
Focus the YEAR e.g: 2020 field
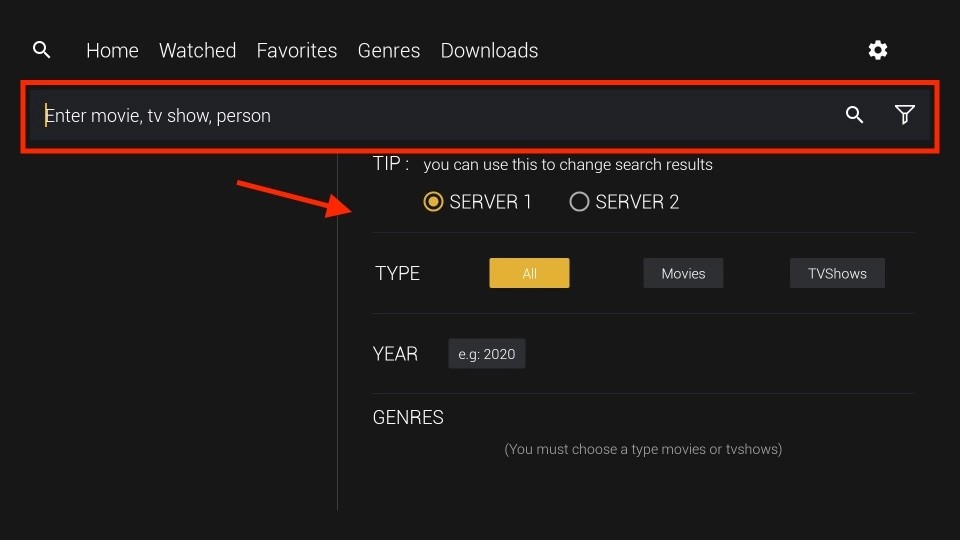(487, 354)
